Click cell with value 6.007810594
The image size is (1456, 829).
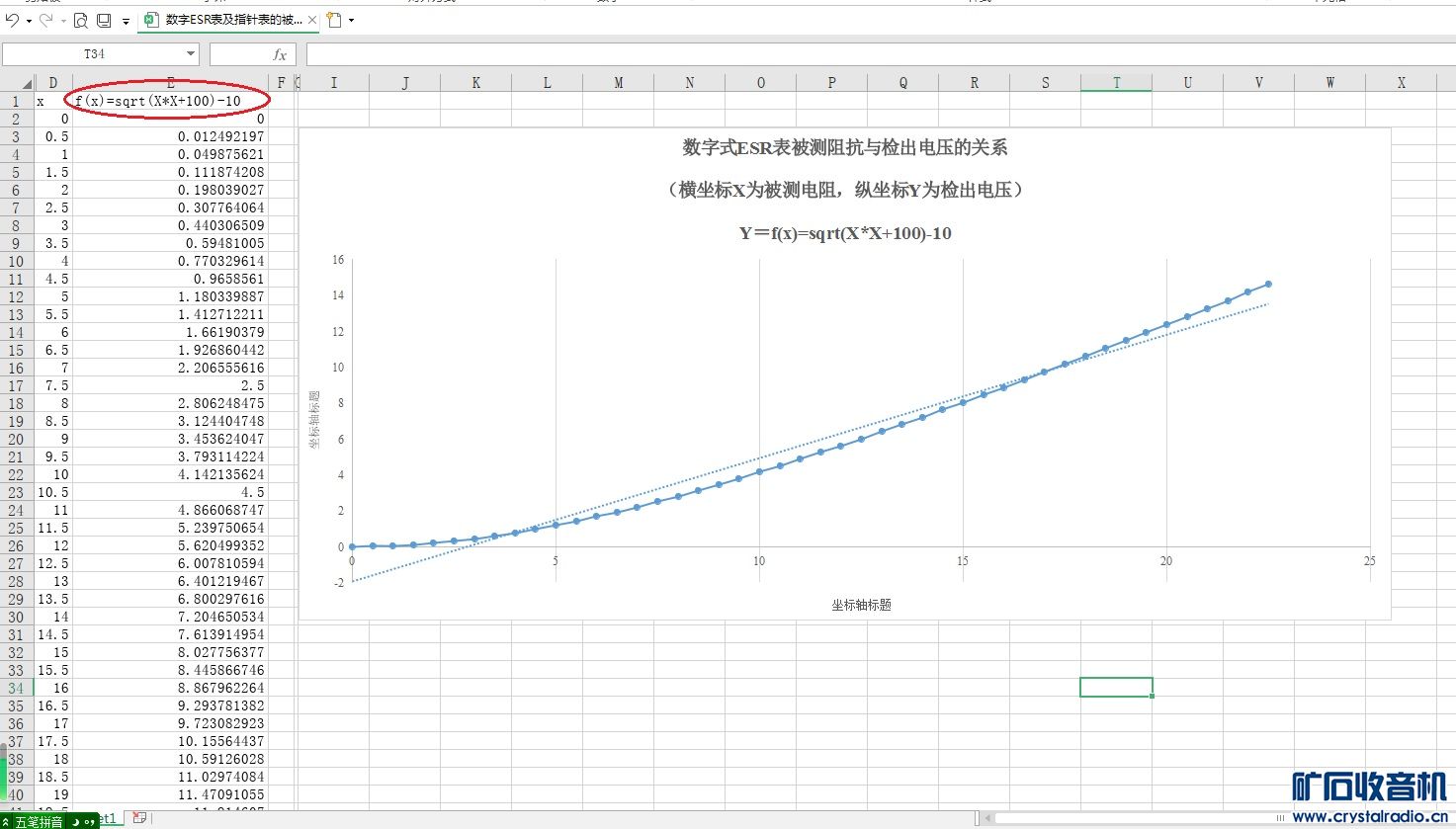point(171,563)
